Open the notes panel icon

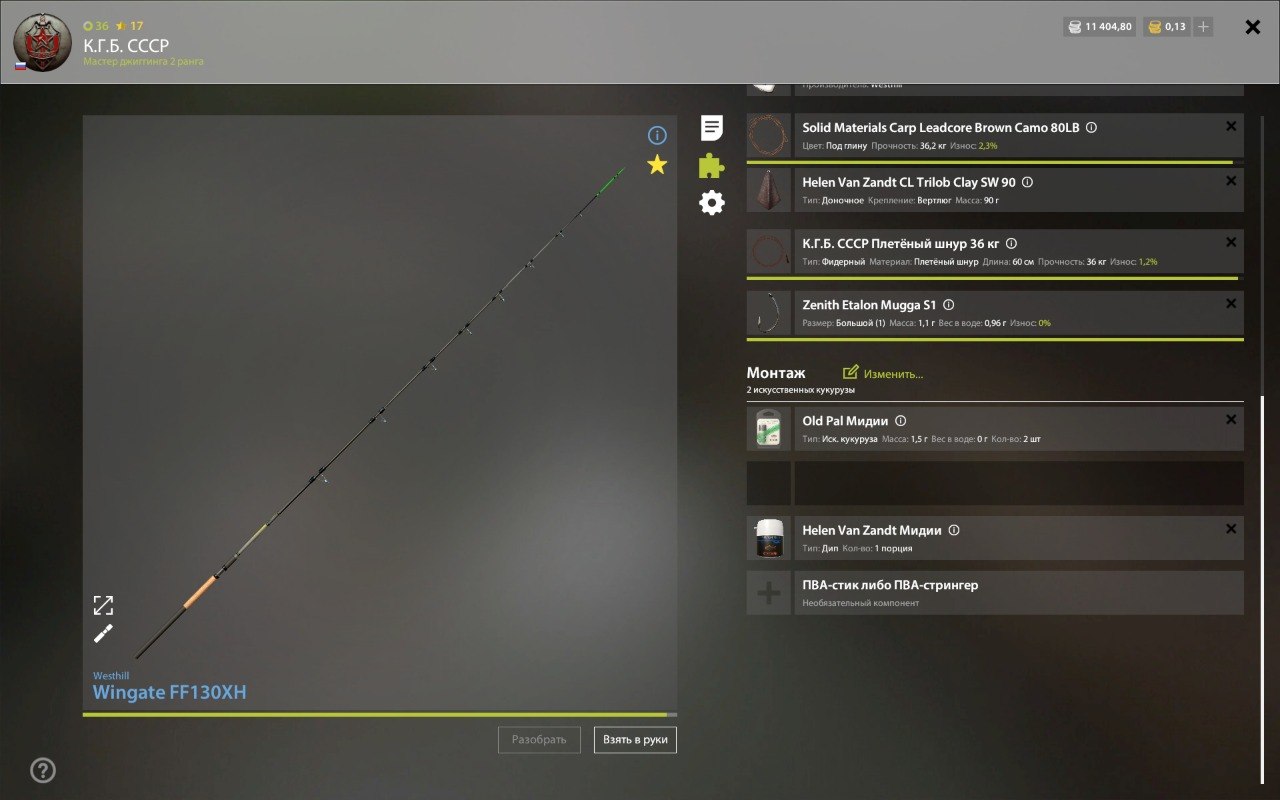(x=710, y=128)
